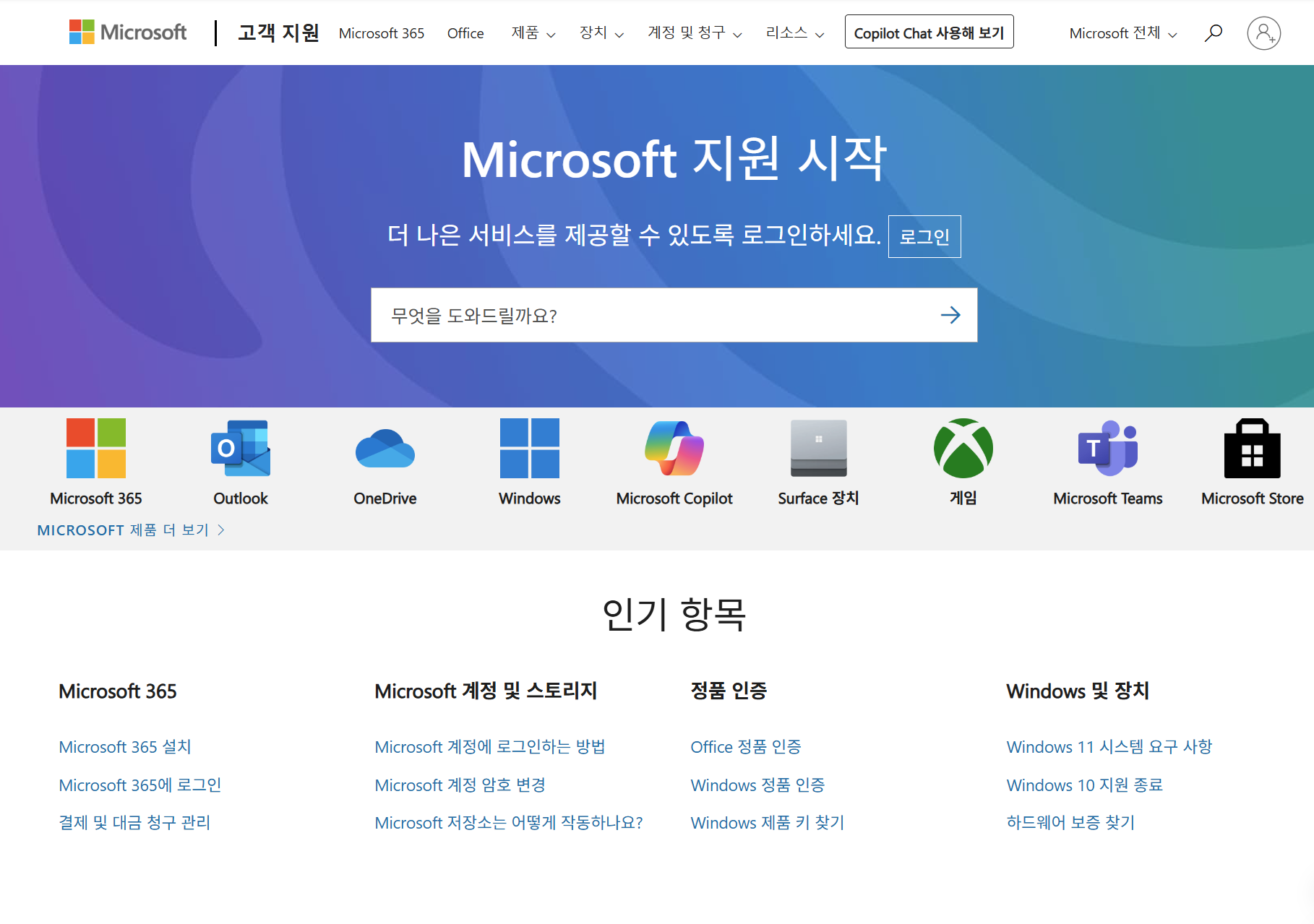Expand the Microsoft 전체 dropdown

pyautogui.click(x=1123, y=33)
